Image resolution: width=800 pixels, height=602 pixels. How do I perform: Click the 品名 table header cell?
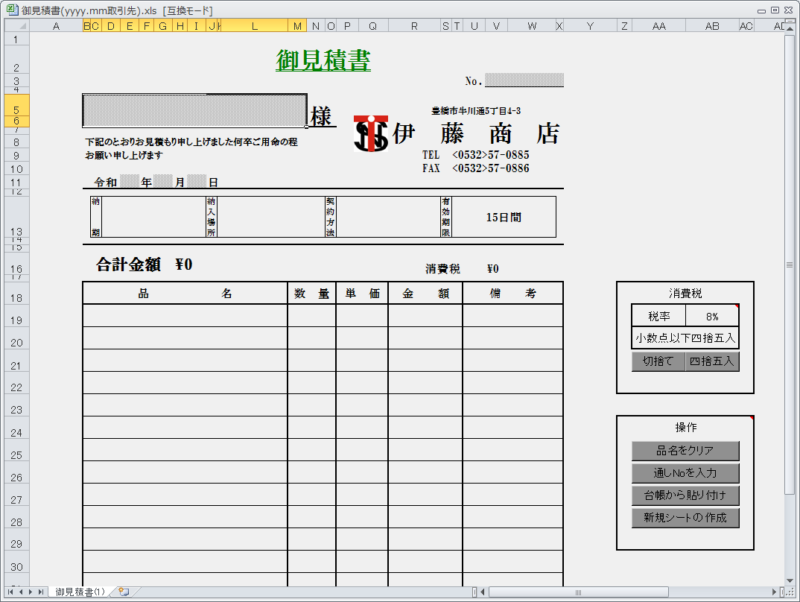pyautogui.click(x=185, y=293)
